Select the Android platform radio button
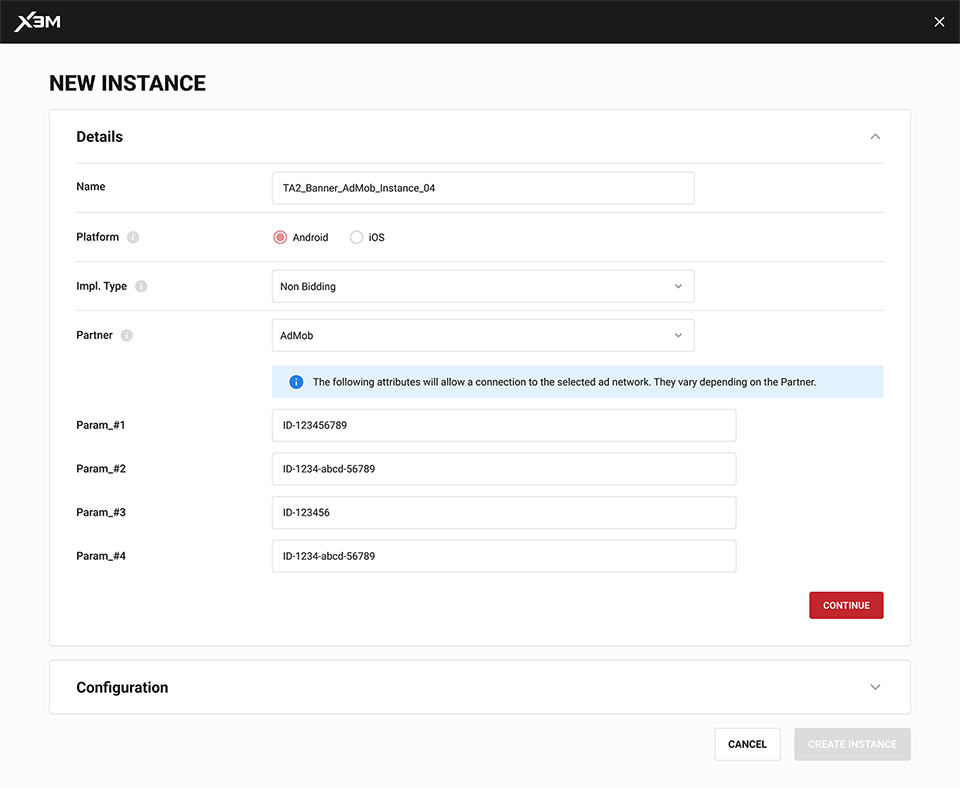 (x=280, y=237)
